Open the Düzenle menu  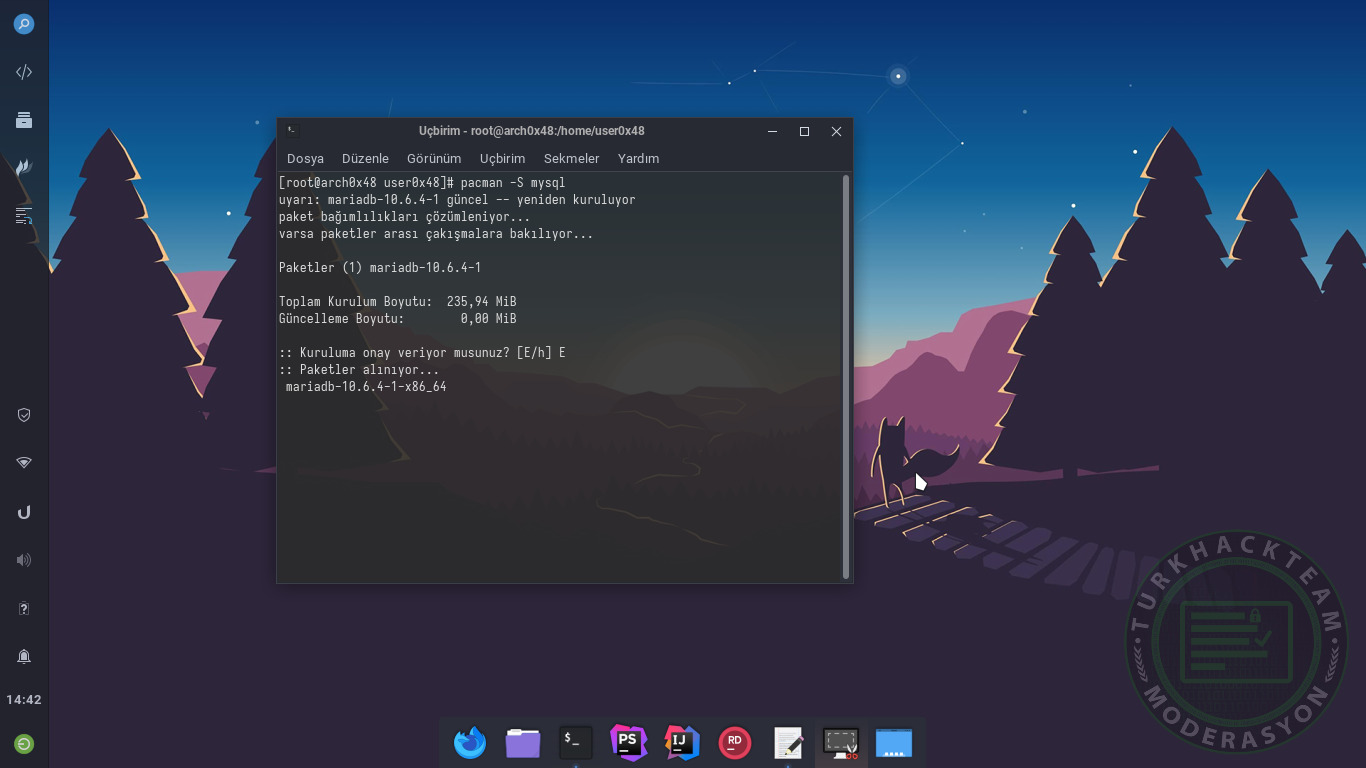point(365,158)
